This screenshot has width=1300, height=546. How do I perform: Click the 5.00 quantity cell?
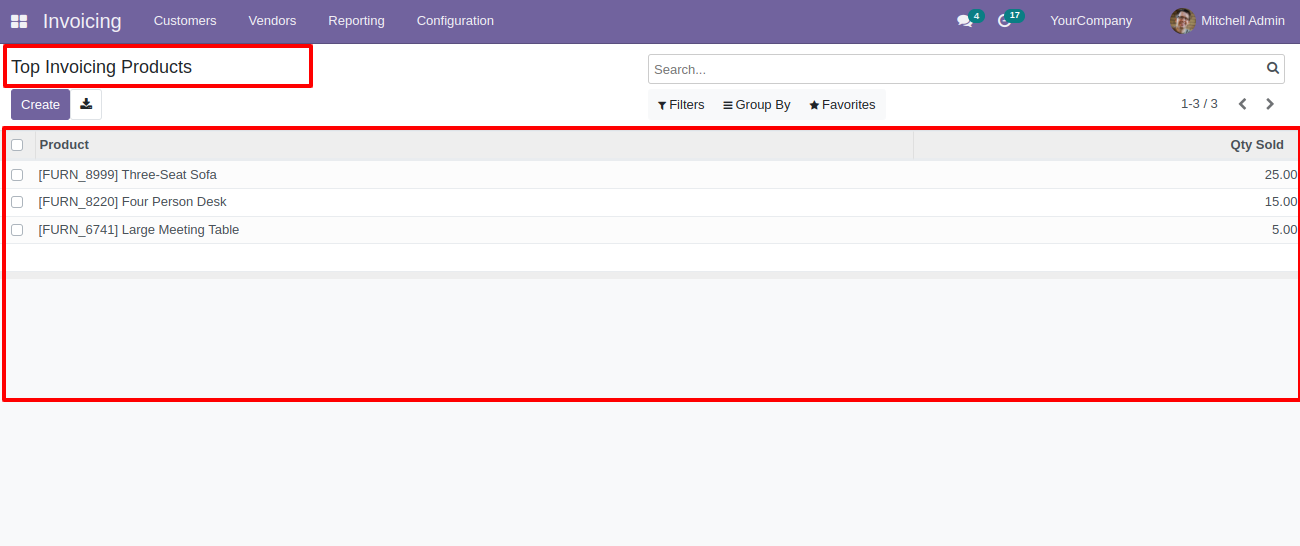click(1284, 230)
